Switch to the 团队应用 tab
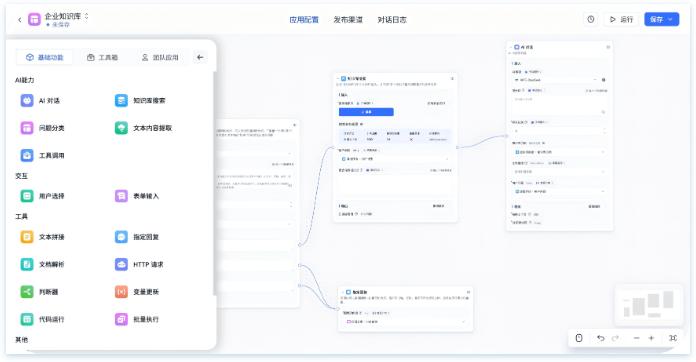 [x=160, y=57]
